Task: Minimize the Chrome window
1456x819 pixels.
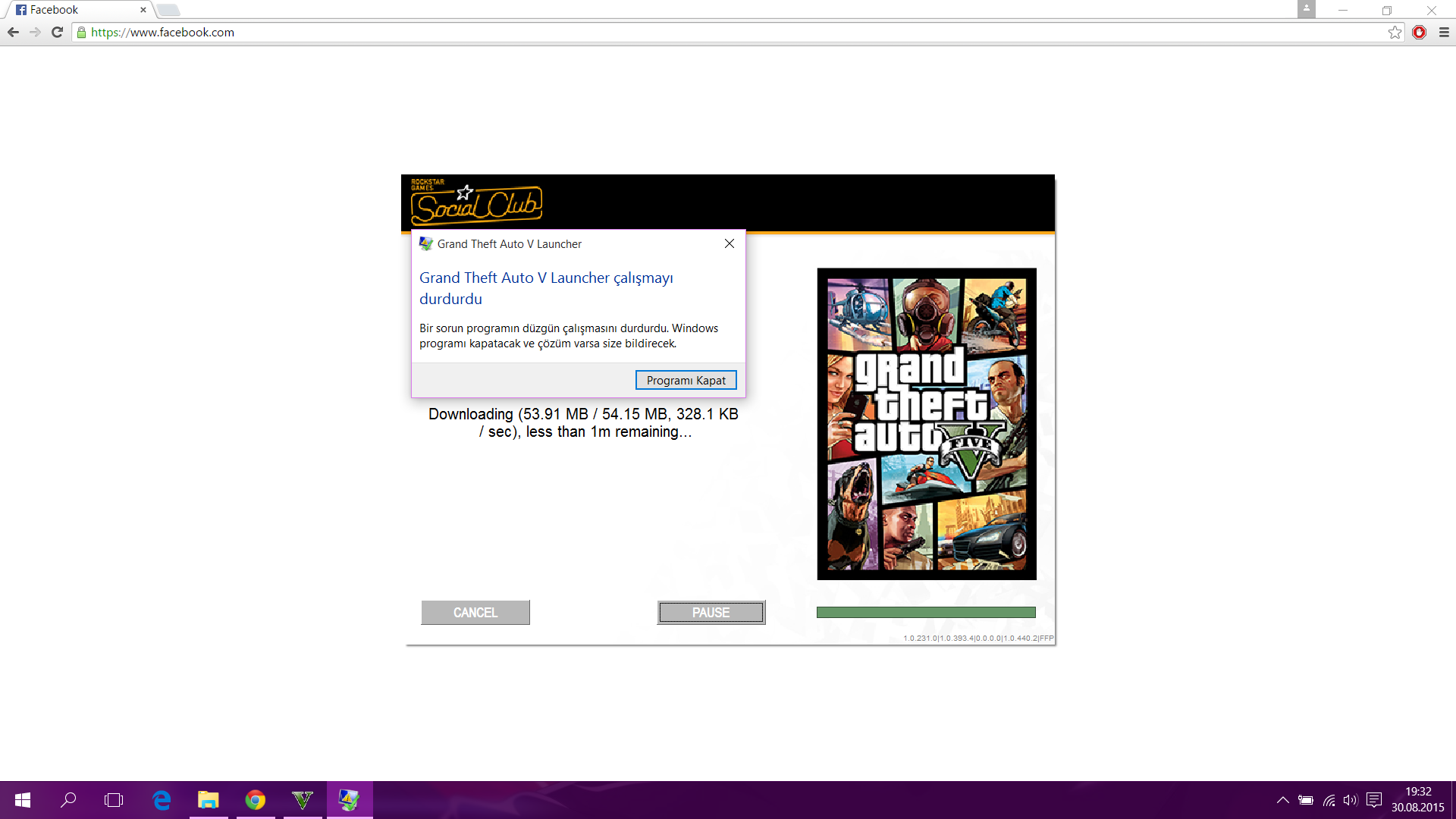Action: point(1343,10)
